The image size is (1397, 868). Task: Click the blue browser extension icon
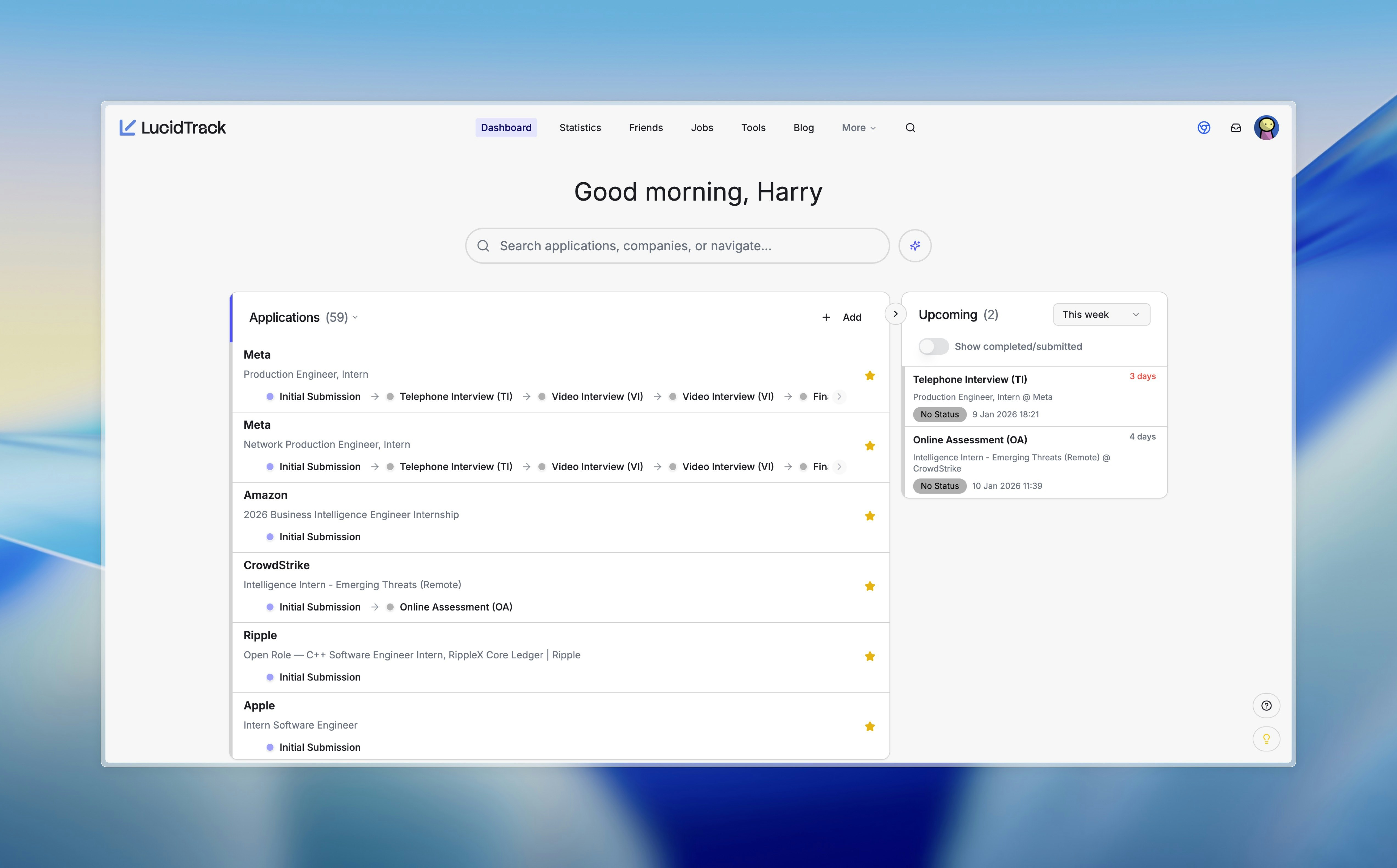coord(1205,127)
